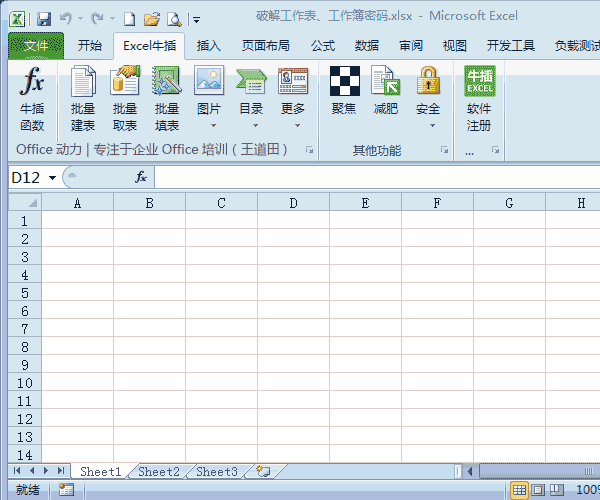Click the insert function fx button
600x500 pixels.
point(141,177)
